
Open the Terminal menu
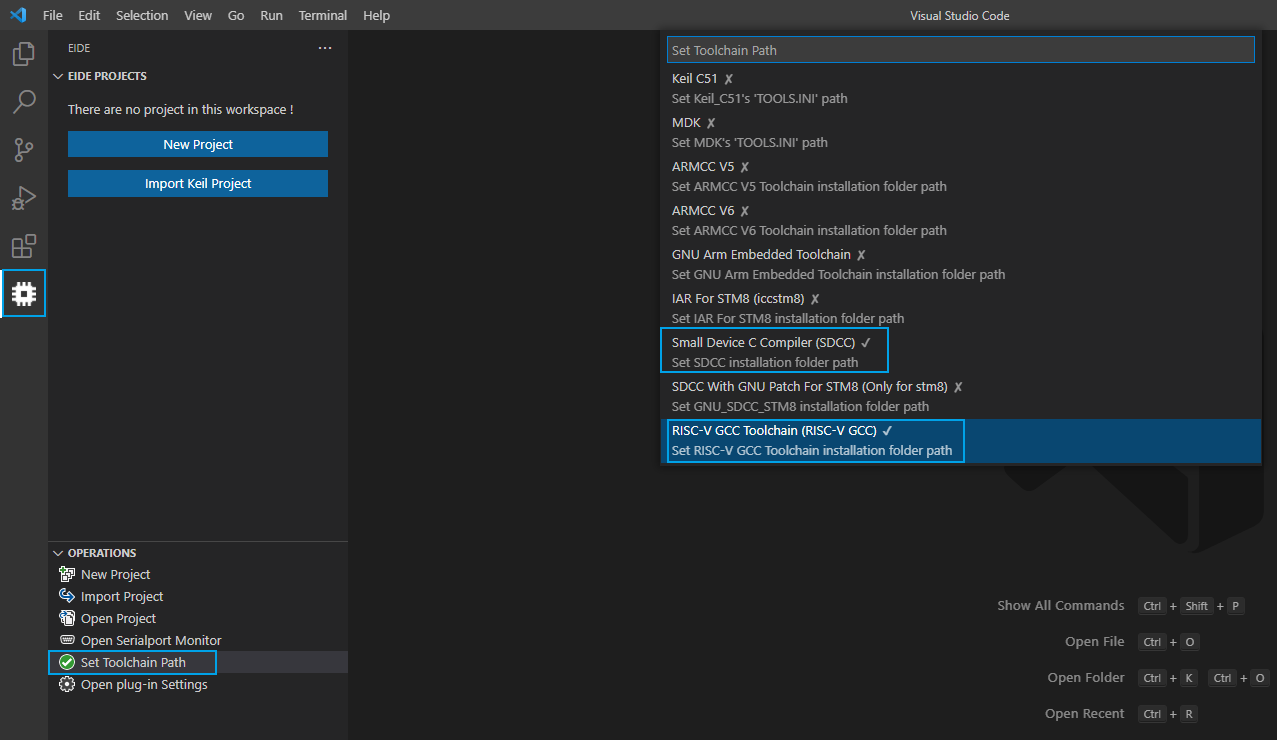pyautogui.click(x=323, y=15)
